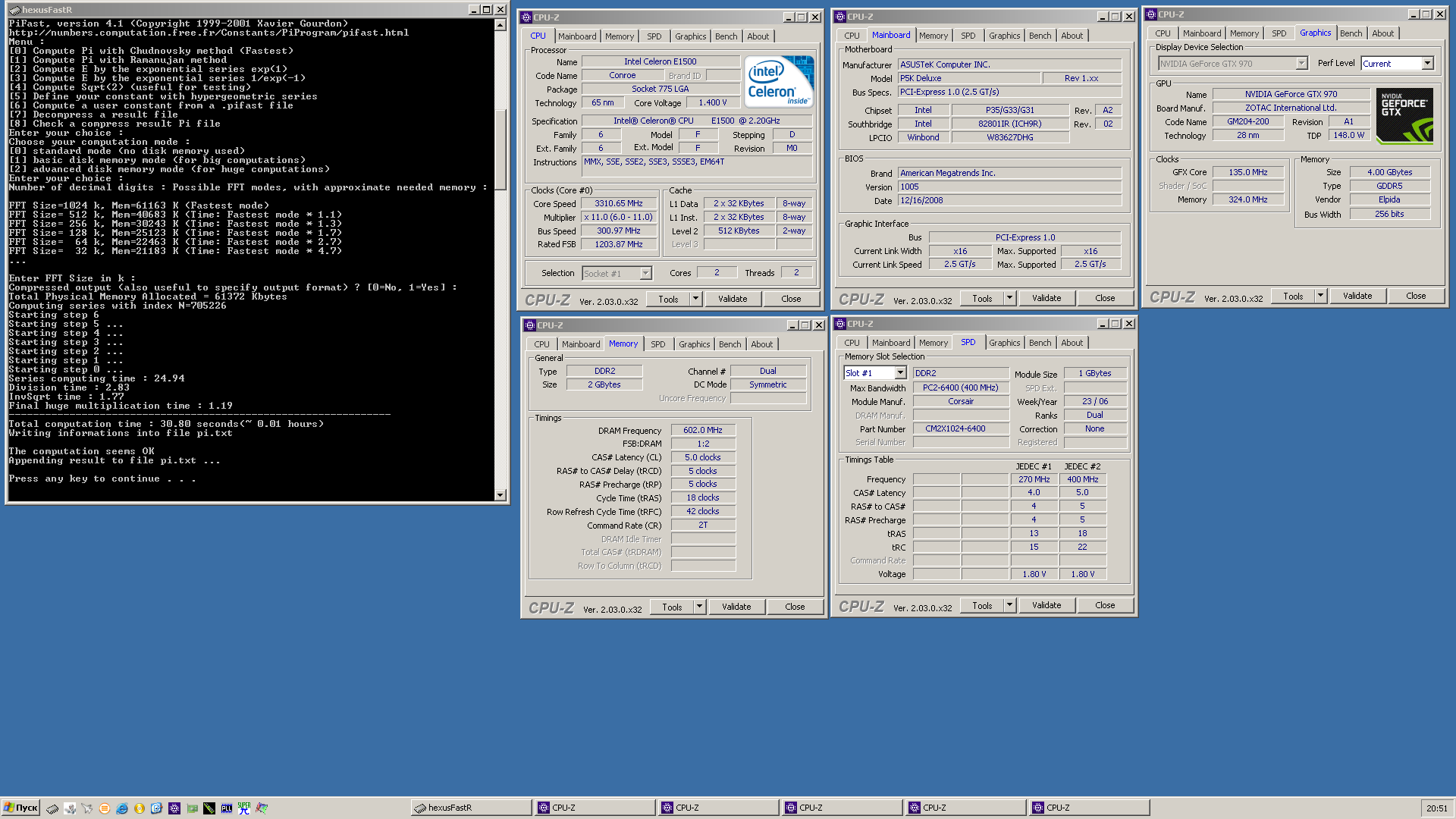Open the Perf Level Current dropdown
The height and width of the screenshot is (819, 1456).
point(1427,64)
